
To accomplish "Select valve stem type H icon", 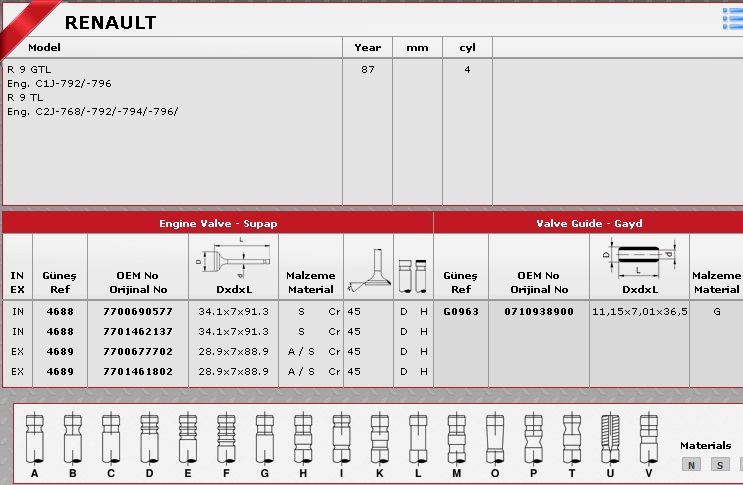I will 302,438.
